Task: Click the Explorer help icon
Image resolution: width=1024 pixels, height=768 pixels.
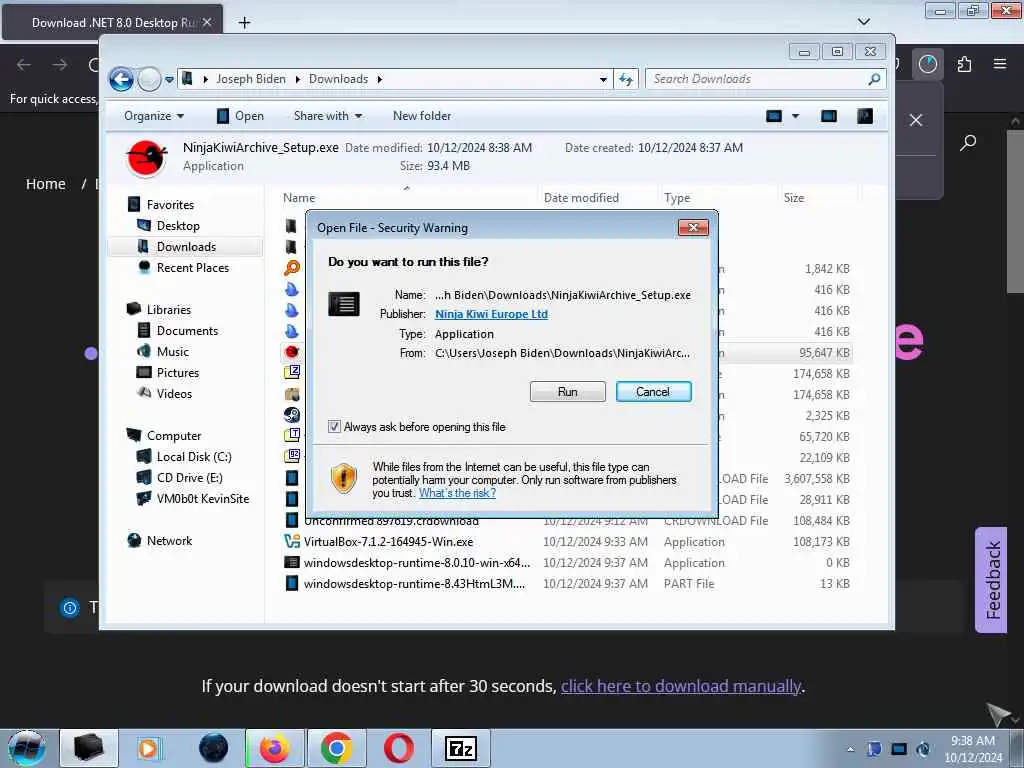Action: (865, 116)
